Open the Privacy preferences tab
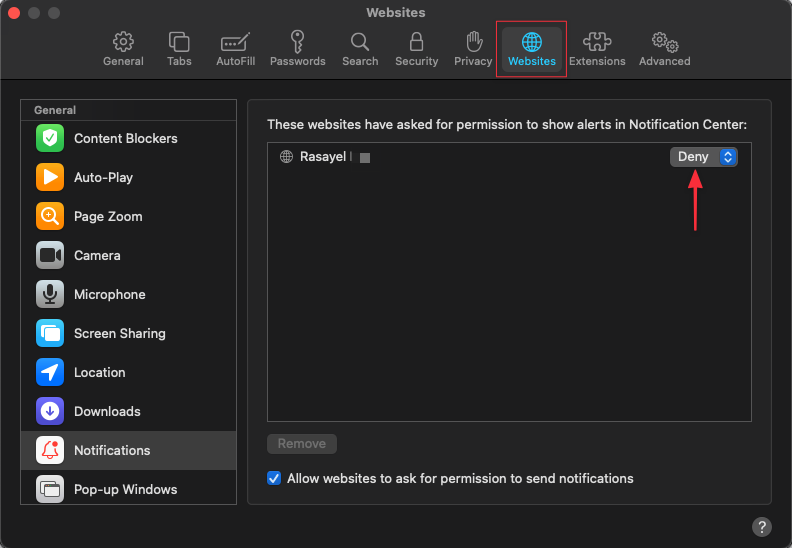 473,49
